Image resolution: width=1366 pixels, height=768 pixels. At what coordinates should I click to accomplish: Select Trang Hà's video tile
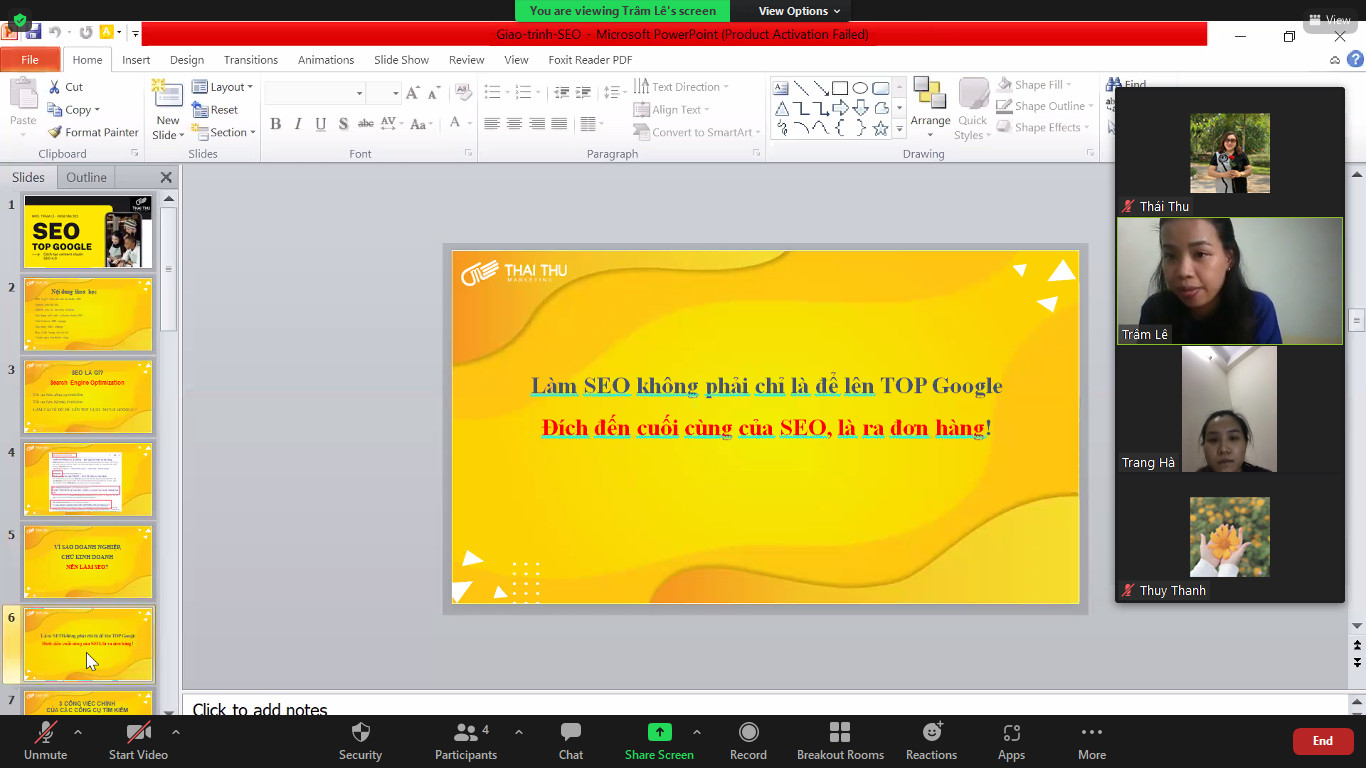1229,409
